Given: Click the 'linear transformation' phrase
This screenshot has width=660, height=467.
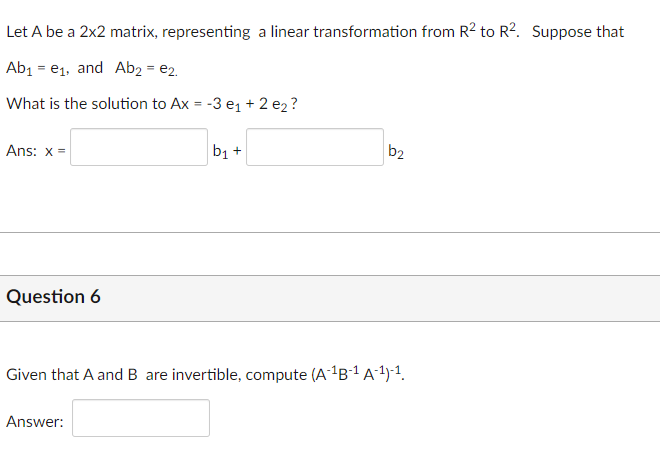Looking at the screenshot, I should point(343,32).
